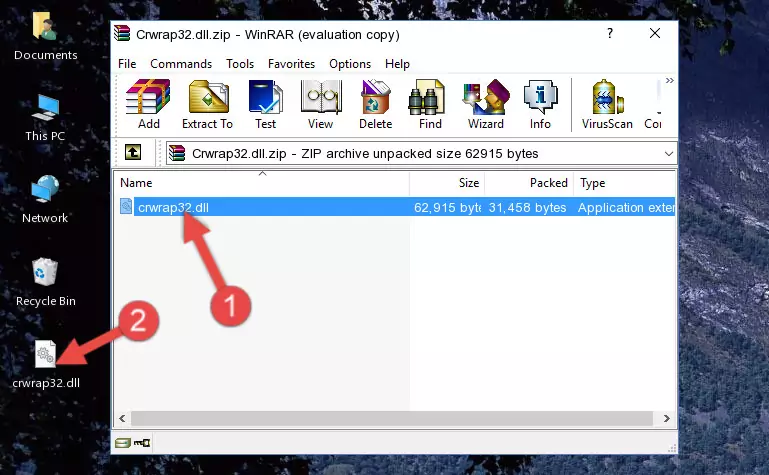Click the drive icon in status bar
769x475 pixels.
pyautogui.click(x=123, y=443)
